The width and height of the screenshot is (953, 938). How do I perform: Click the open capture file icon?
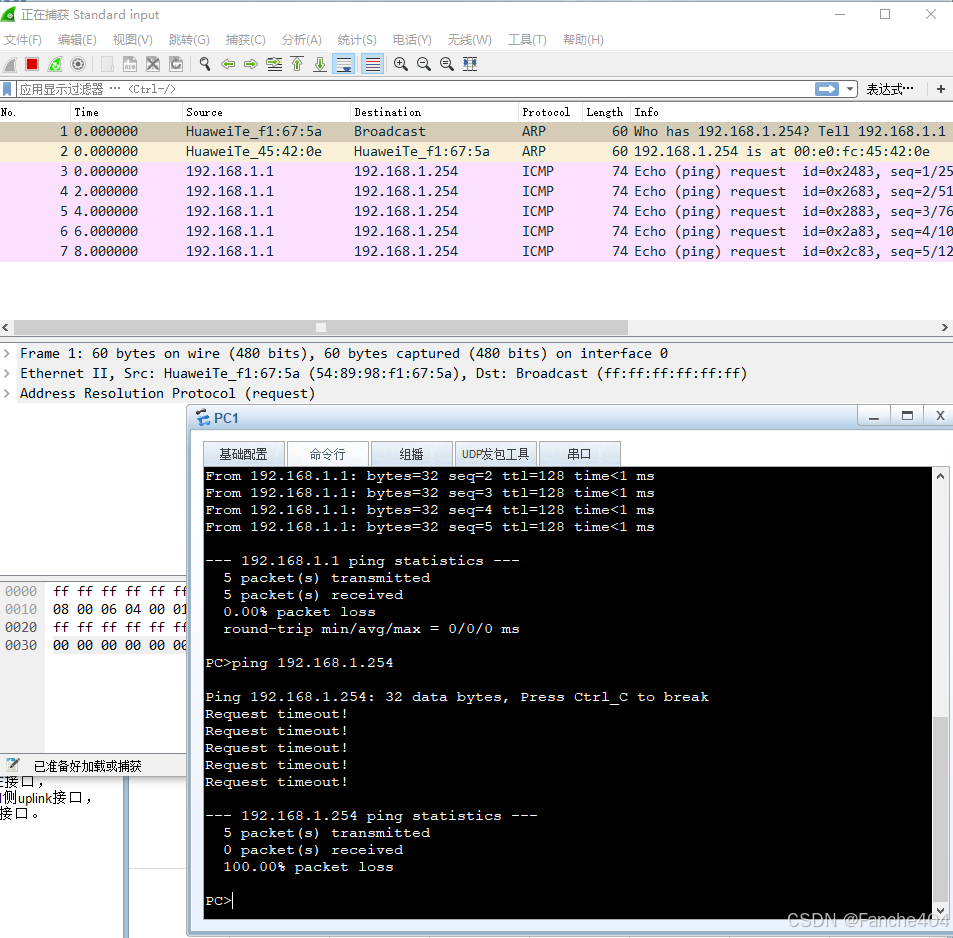click(107, 64)
